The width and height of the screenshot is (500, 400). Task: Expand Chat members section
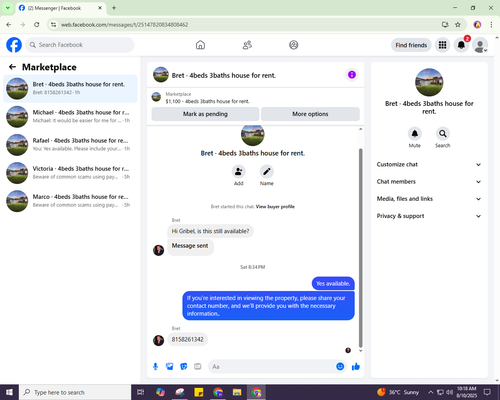[x=429, y=182]
